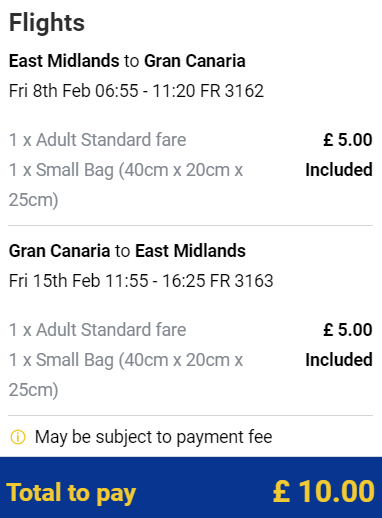382x518 pixels.
Task: Click return Small Bag item
Action: pos(126,375)
